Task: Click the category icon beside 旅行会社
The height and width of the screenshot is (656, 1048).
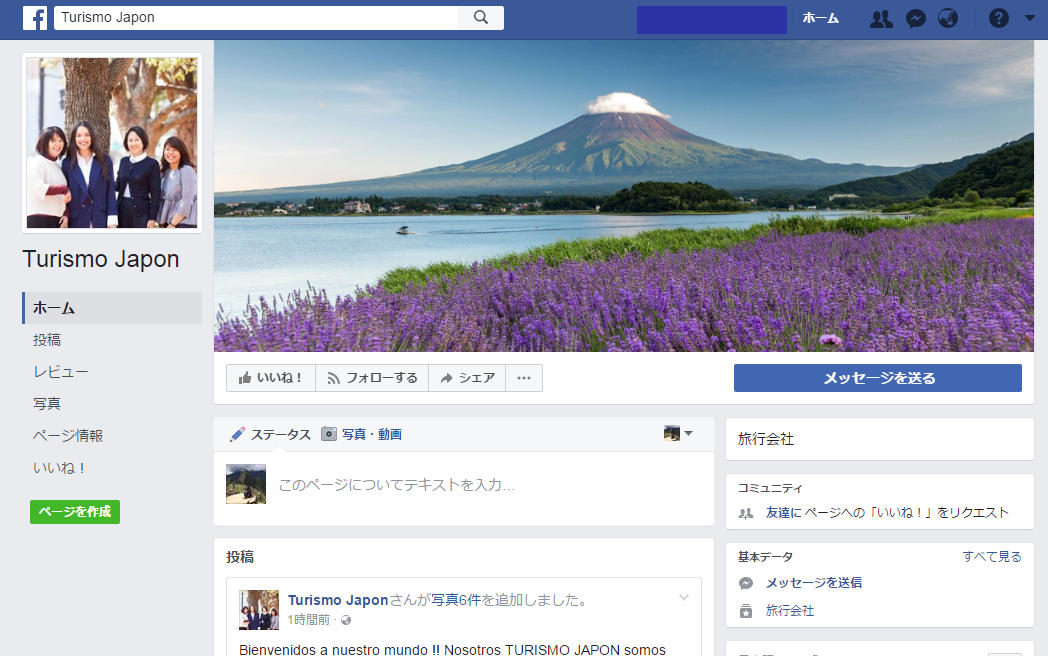Action: coord(746,611)
